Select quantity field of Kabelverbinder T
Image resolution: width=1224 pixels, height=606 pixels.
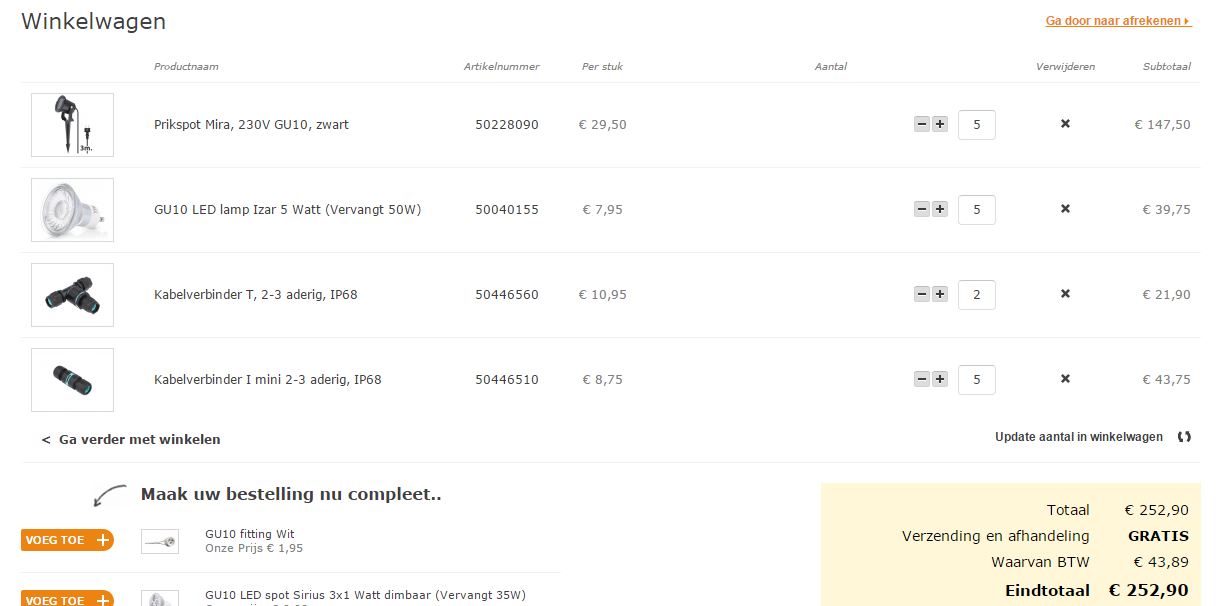point(977,295)
